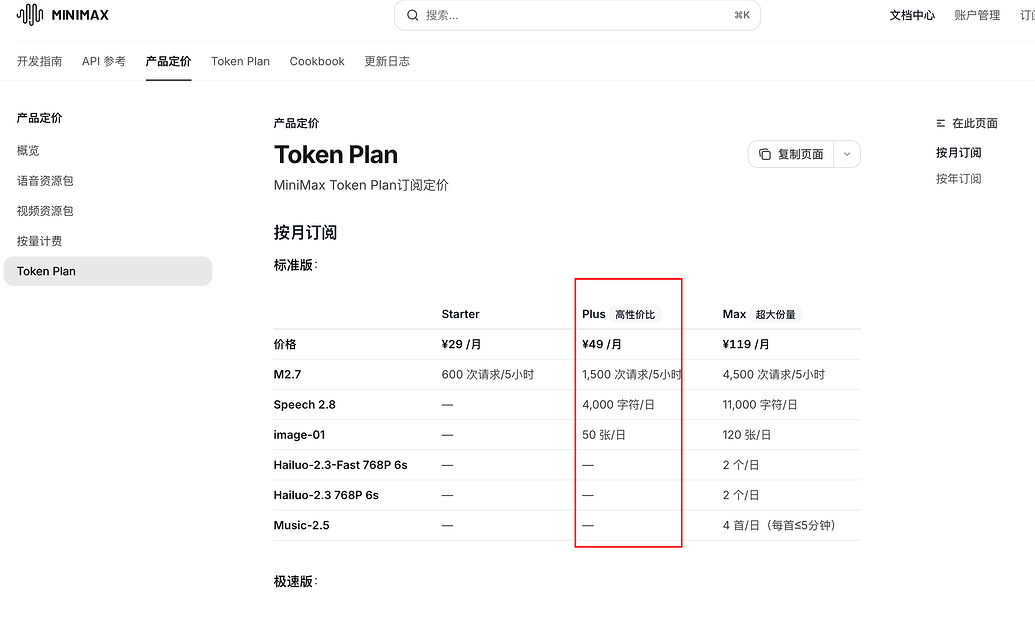Select 语音资源包 in the sidebar
The image size is (1035, 618).
45,181
